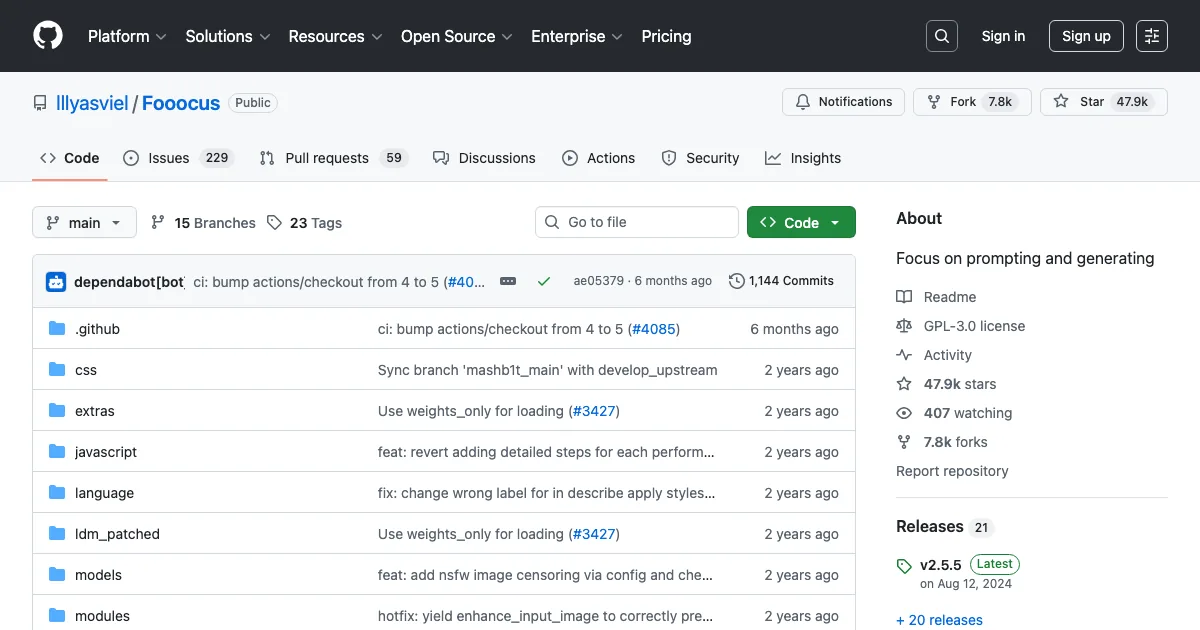Click the commit status check mark

(544, 281)
